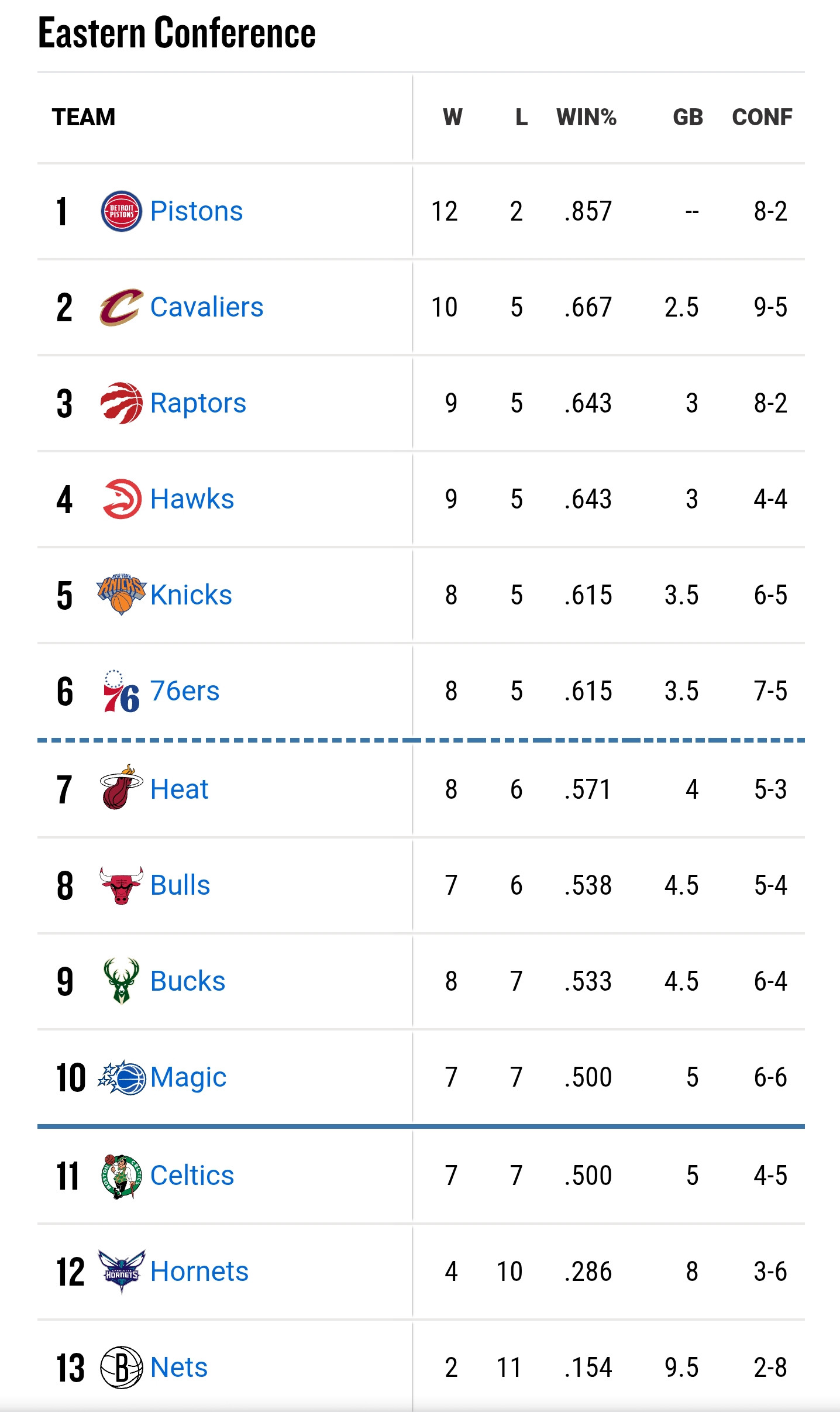
Task: Click the Knicks team logo
Action: click(121, 595)
